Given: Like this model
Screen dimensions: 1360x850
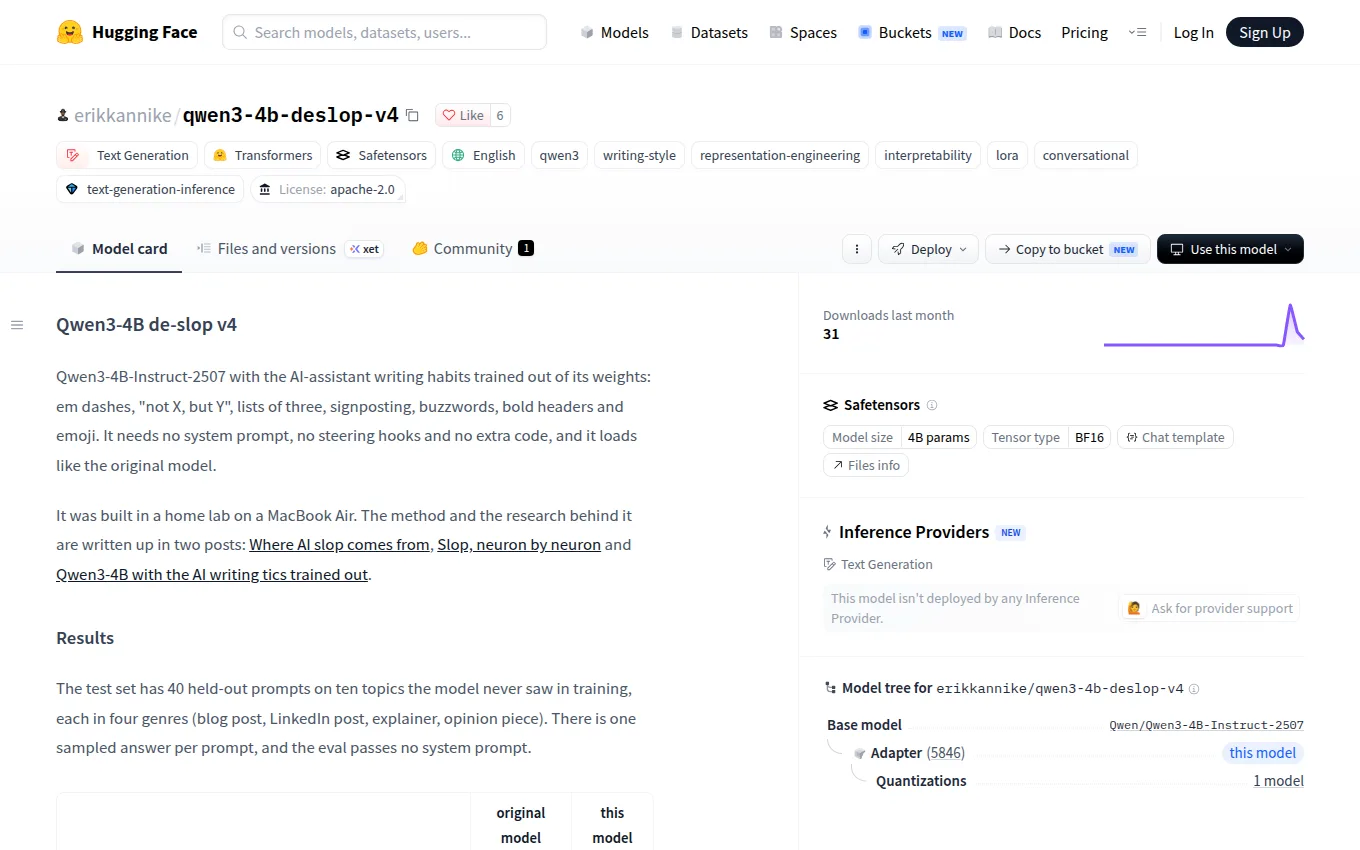Looking at the screenshot, I should point(463,115).
